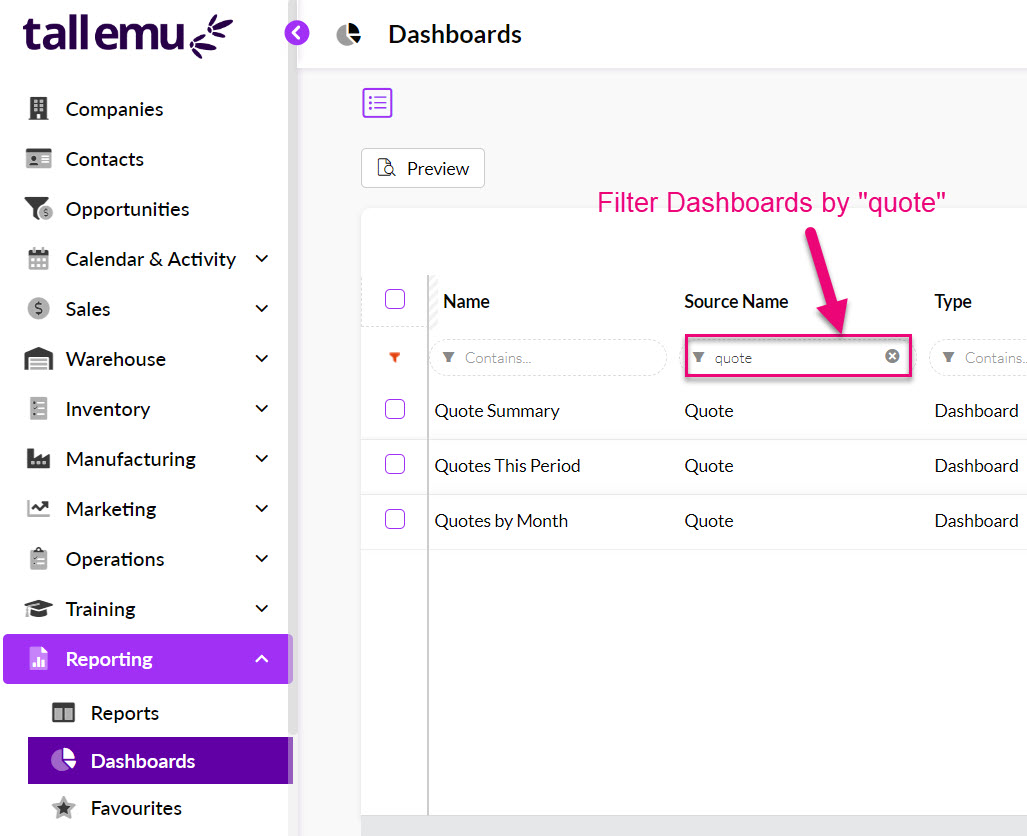The image size is (1027, 836).
Task: Select the Quotes by Month checkbox
Action: (395, 519)
